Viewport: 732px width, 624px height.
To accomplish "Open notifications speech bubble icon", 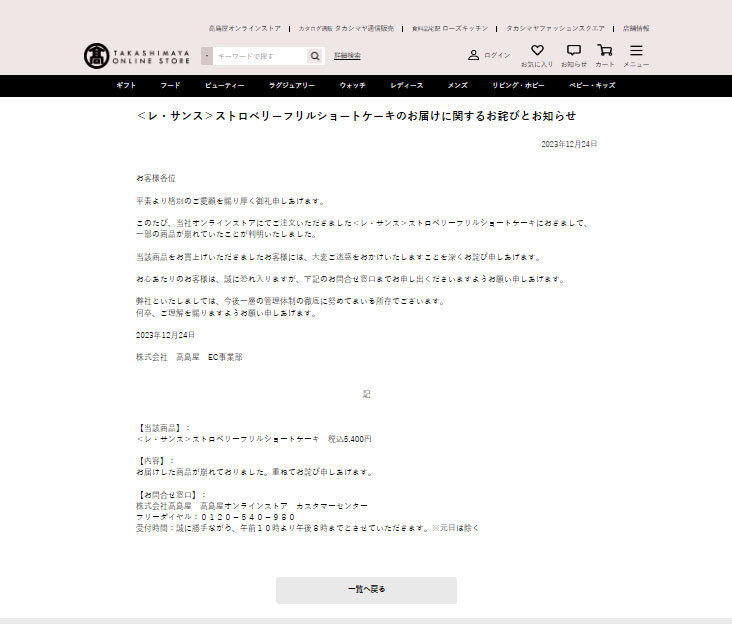I will coord(574,50).
